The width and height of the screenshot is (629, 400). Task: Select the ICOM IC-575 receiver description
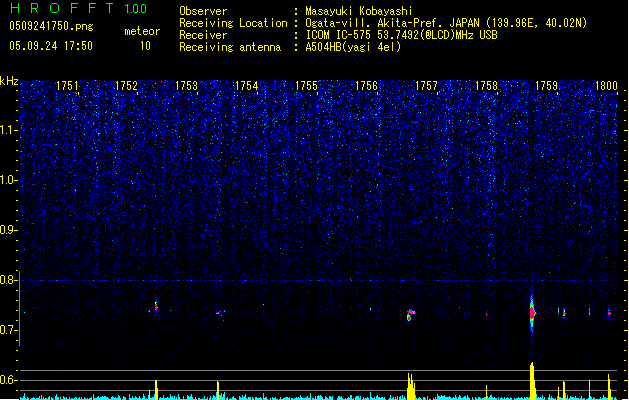(x=401, y=35)
